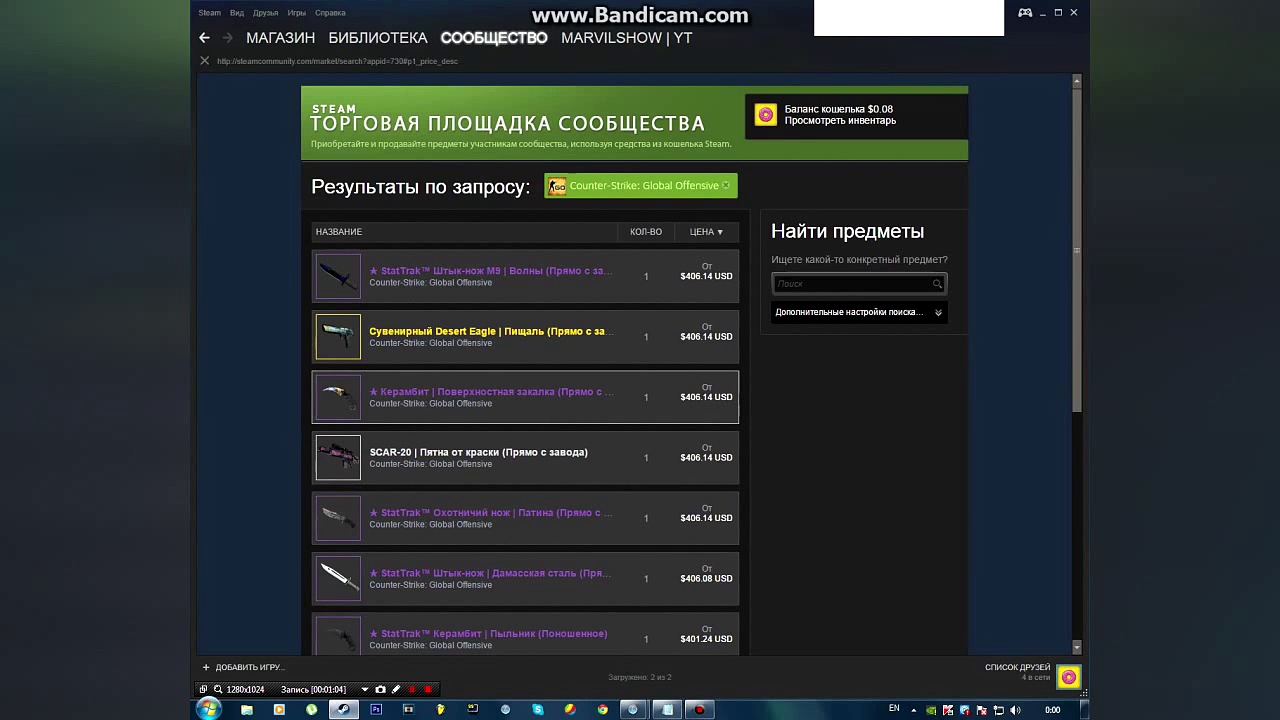Click the Bandicam recorder taskbar icon
Image resolution: width=1280 pixels, height=720 pixels.
pos(699,710)
